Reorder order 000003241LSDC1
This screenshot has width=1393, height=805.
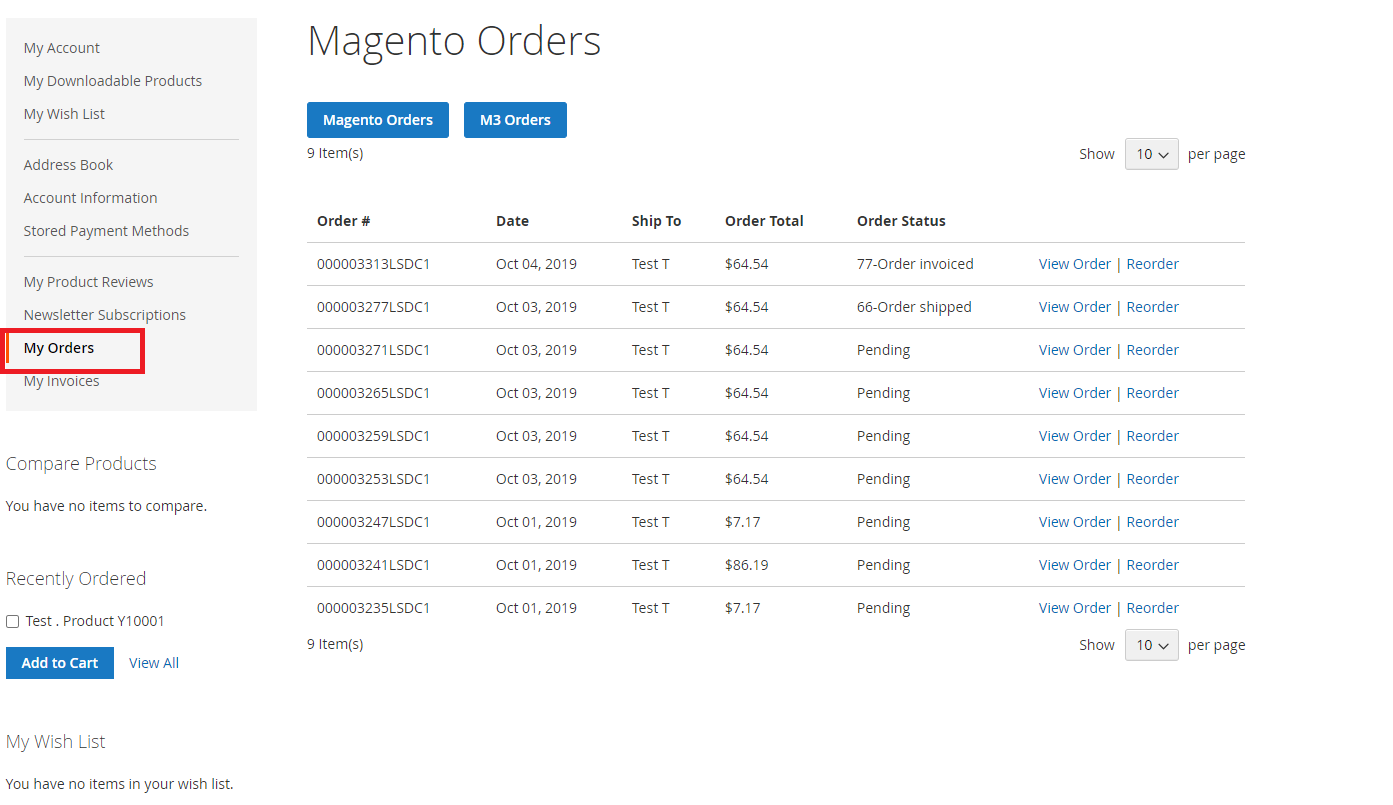coord(1153,565)
